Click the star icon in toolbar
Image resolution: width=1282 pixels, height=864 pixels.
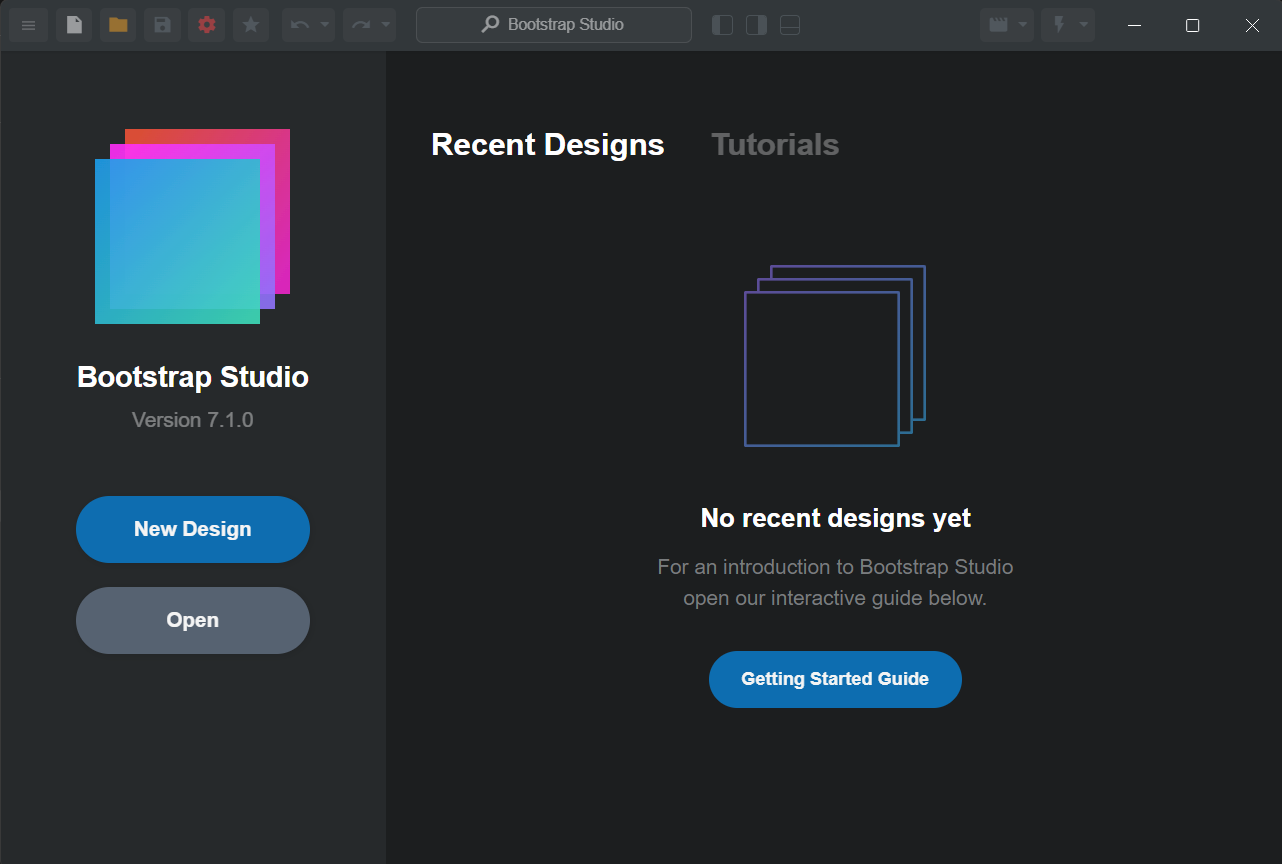click(x=251, y=25)
